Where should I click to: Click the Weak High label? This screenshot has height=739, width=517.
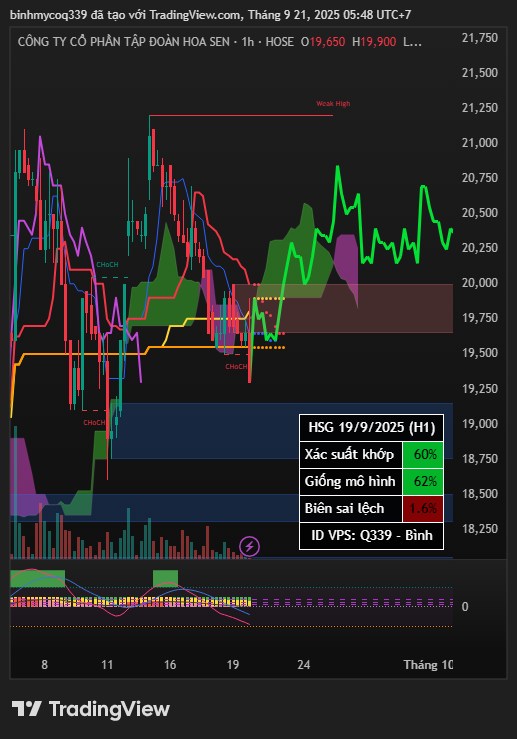(333, 104)
